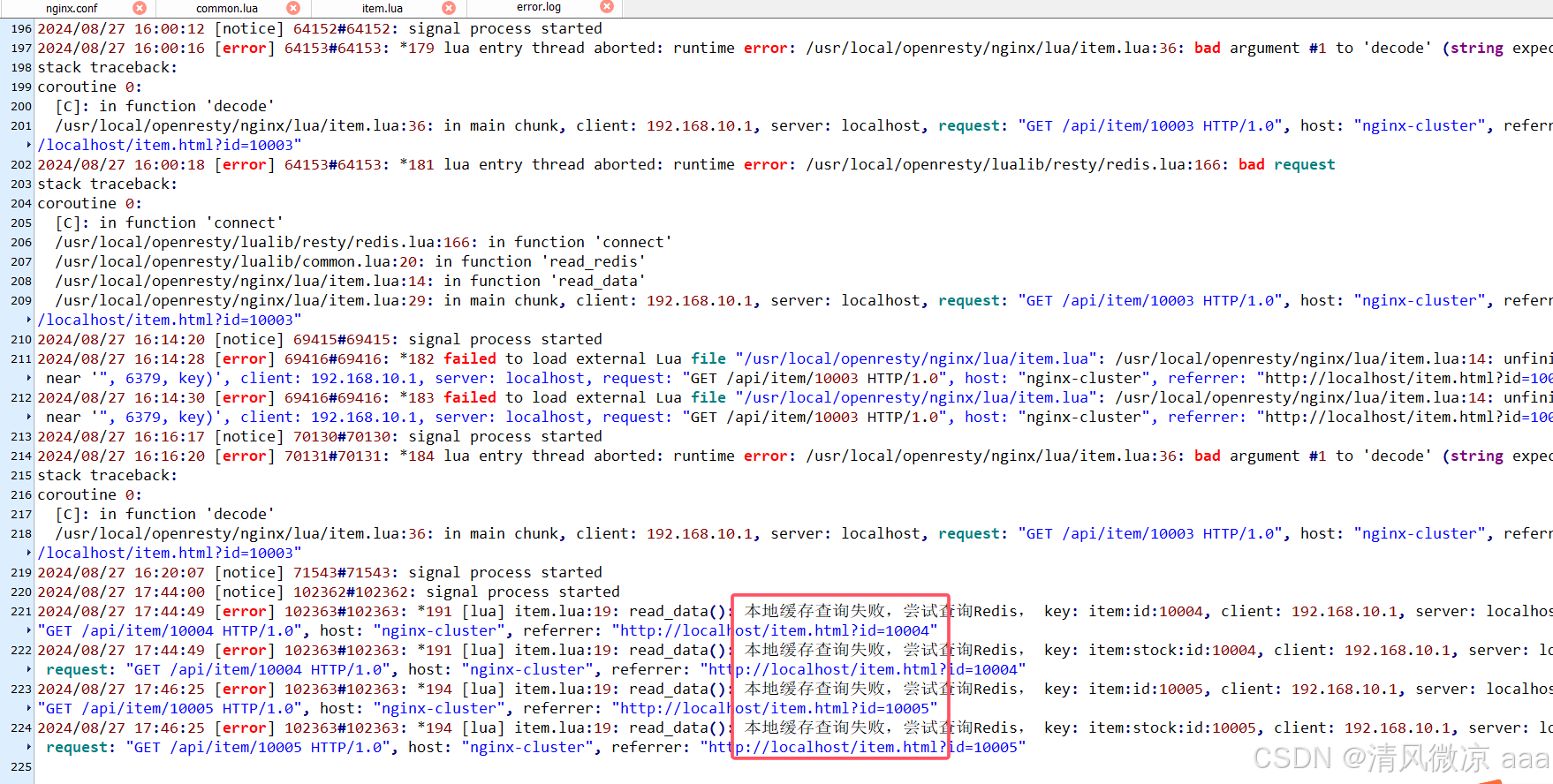This screenshot has height=784, width=1553.
Task: Click 'stack traceback:' on line 198
Action: [x=108, y=68]
